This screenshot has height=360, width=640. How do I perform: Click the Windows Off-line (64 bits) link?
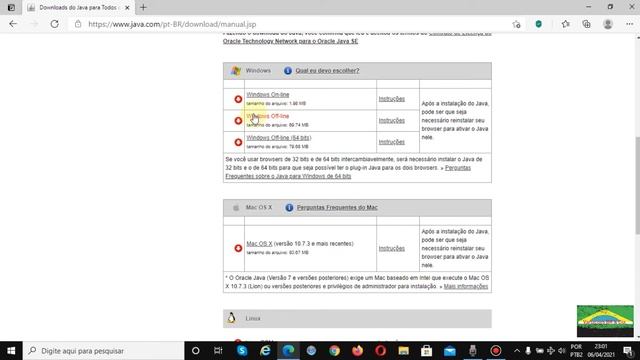coord(279,138)
